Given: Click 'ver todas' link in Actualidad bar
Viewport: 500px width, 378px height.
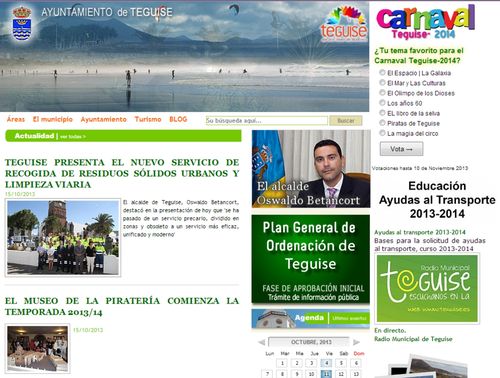Looking at the screenshot, I should pos(73,136).
